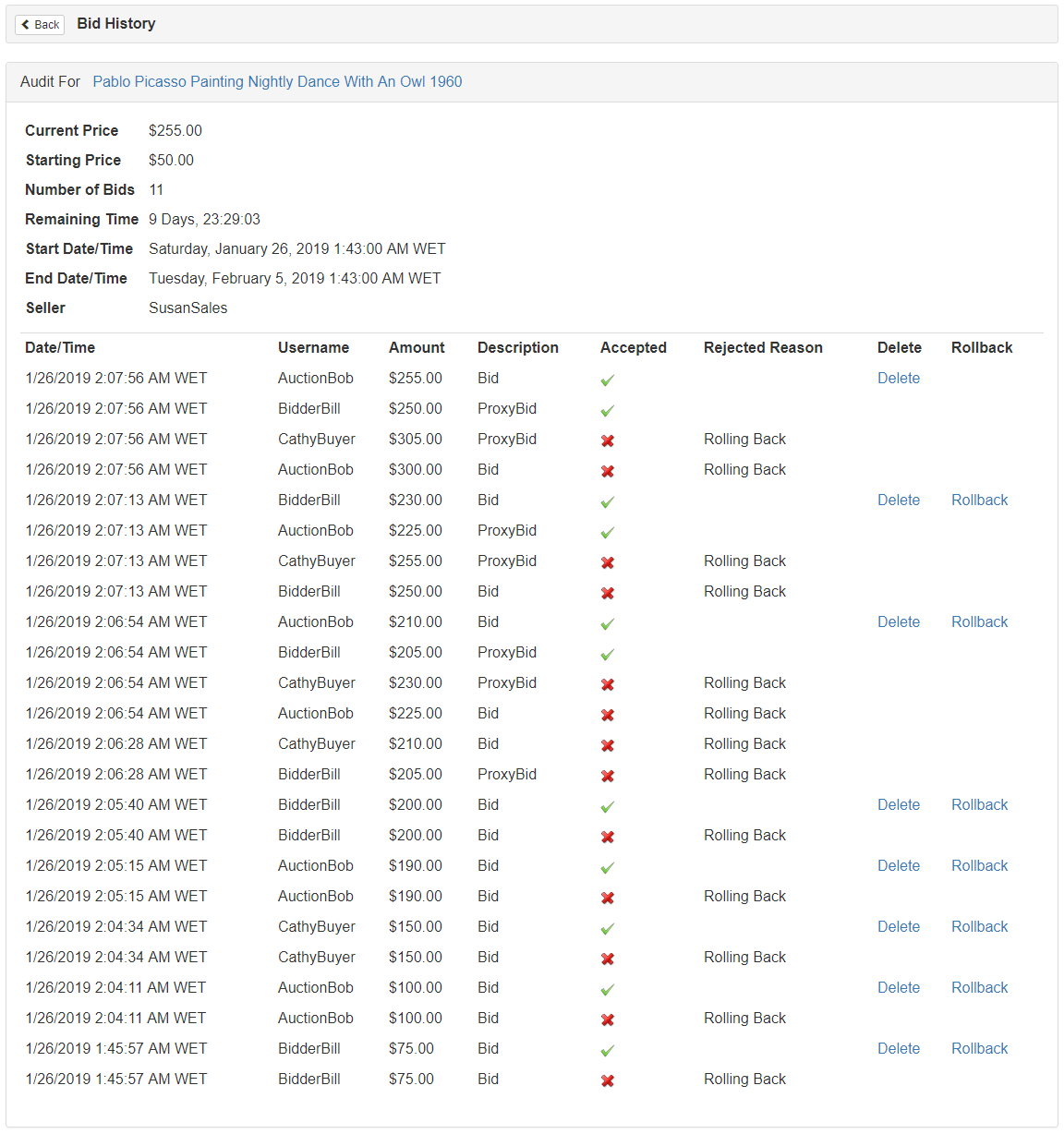The width and height of the screenshot is (1064, 1134).
Task: Click accepted checkmark for AuctionBob's $225.00 ProxyBid
Action: [608, 533]
